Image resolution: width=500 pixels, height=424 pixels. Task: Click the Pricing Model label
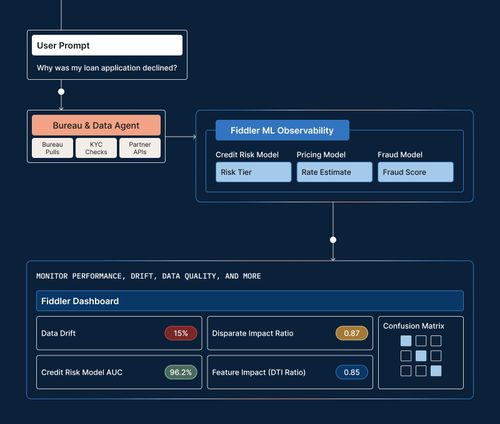click(321, 155)
